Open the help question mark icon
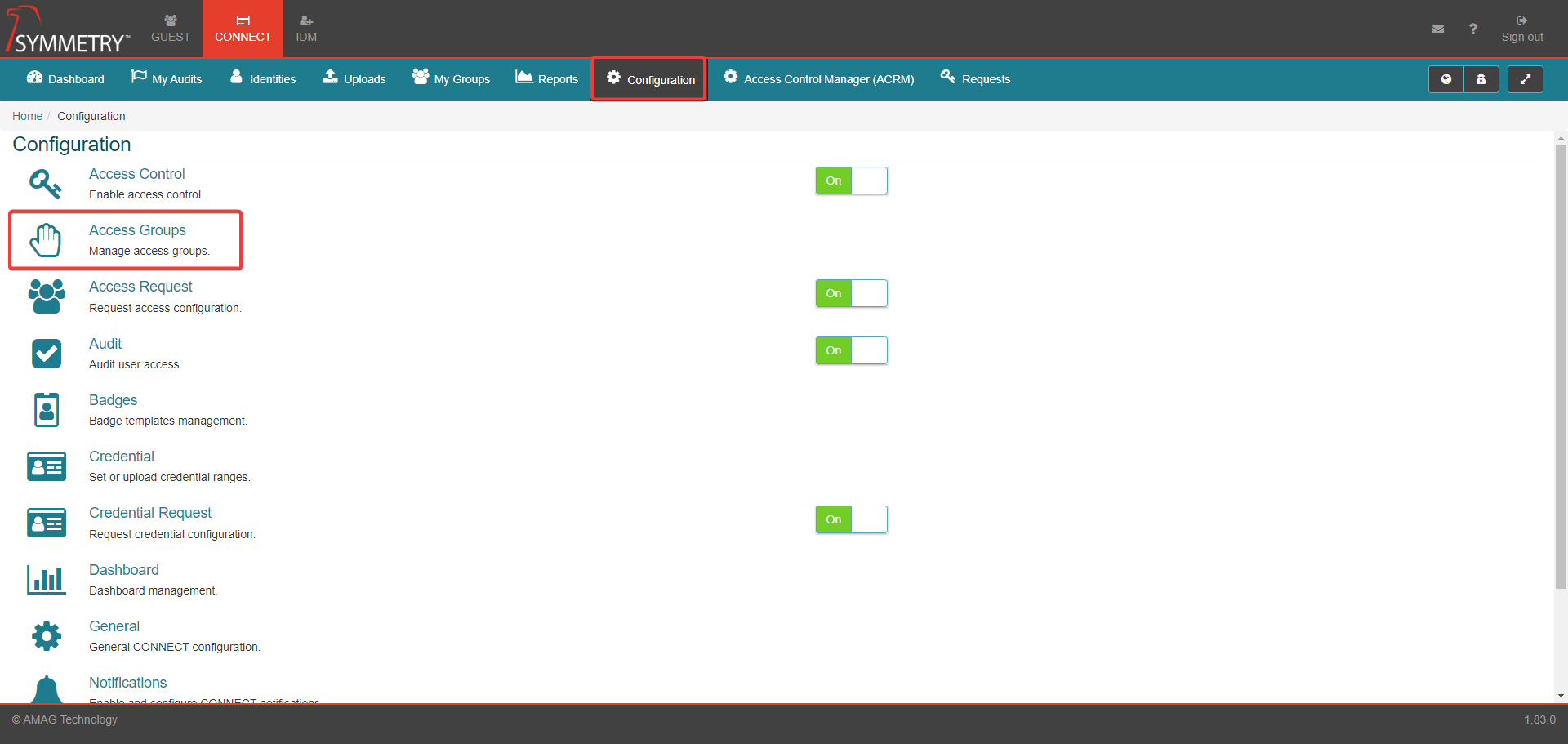The image size is (1568, 744). (x=1473, y=29)
